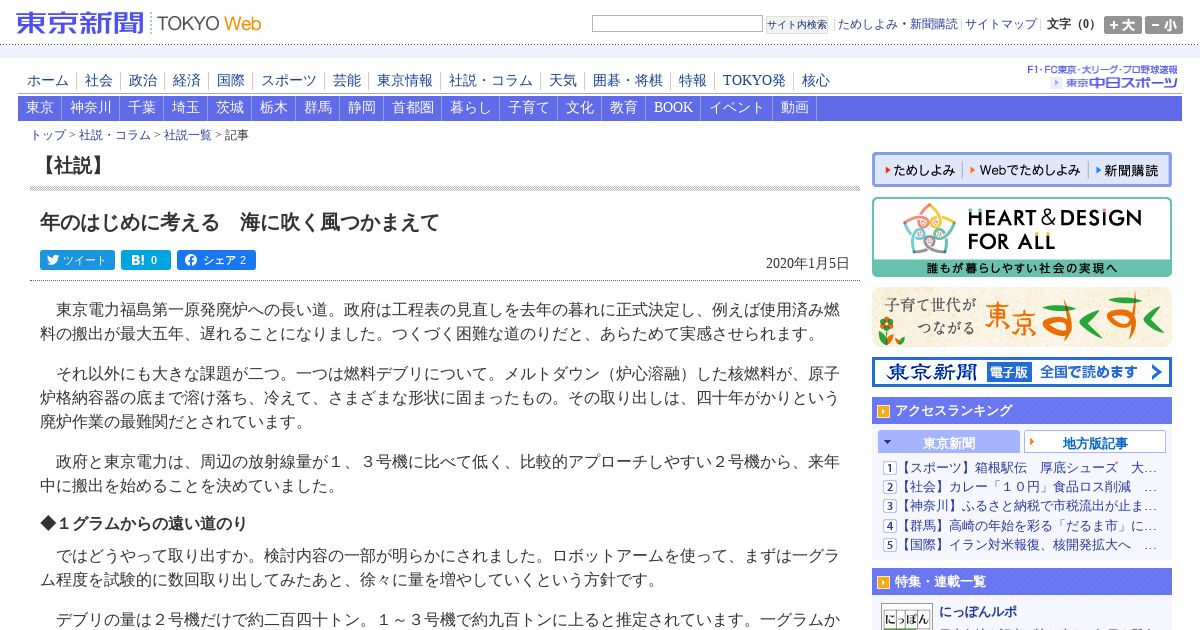This screenshot has height=630, width=1200.
Task: Open the 特報 navigation item
Action: tap(693, 80)
